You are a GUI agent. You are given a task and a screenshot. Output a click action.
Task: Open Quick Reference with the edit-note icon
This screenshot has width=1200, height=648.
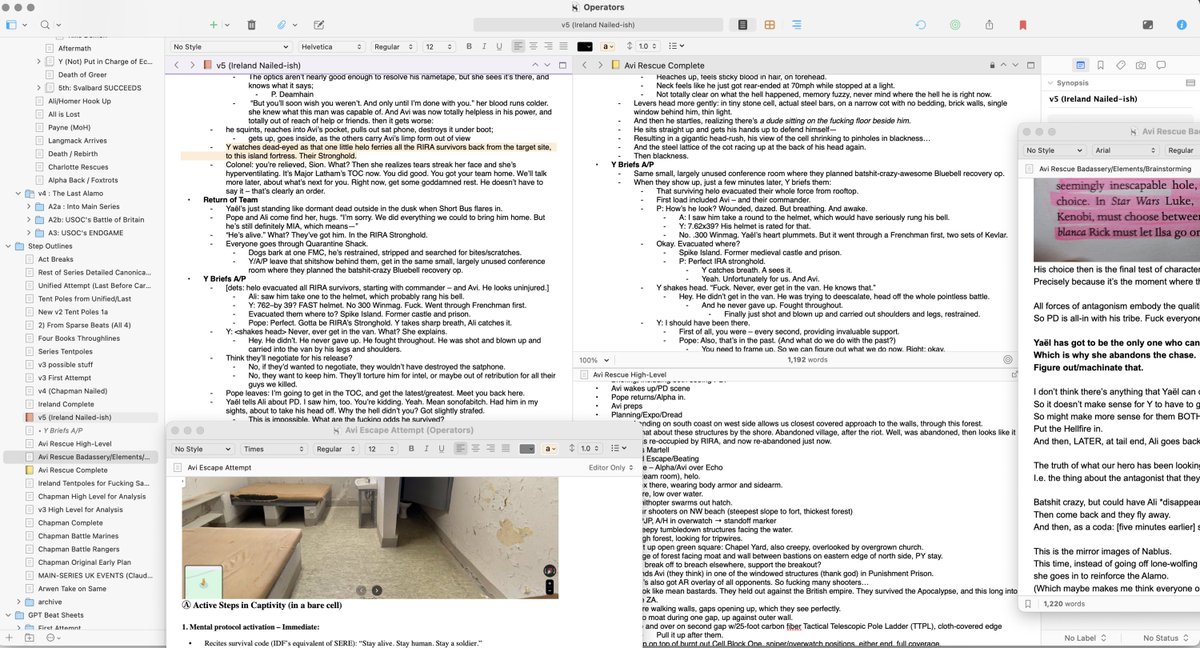[319, 23]
